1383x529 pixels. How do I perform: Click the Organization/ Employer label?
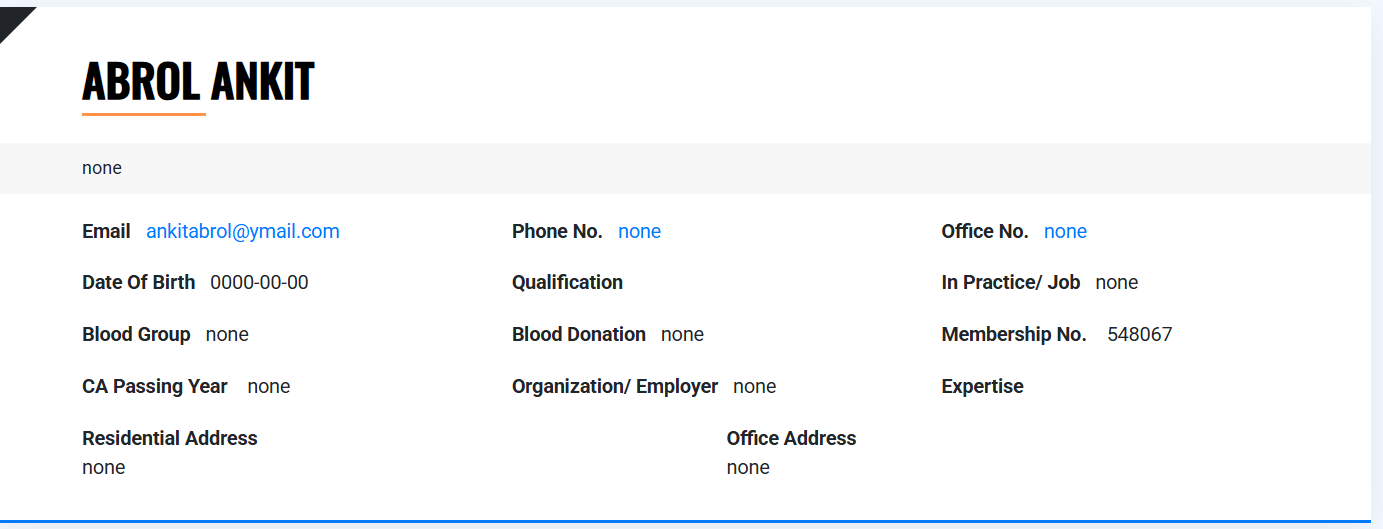[615, 387]
